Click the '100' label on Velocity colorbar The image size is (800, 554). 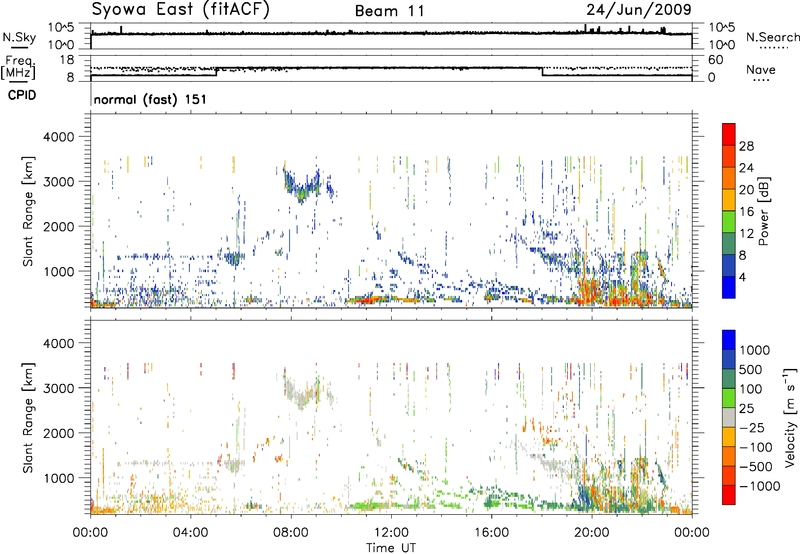point(751,389)
